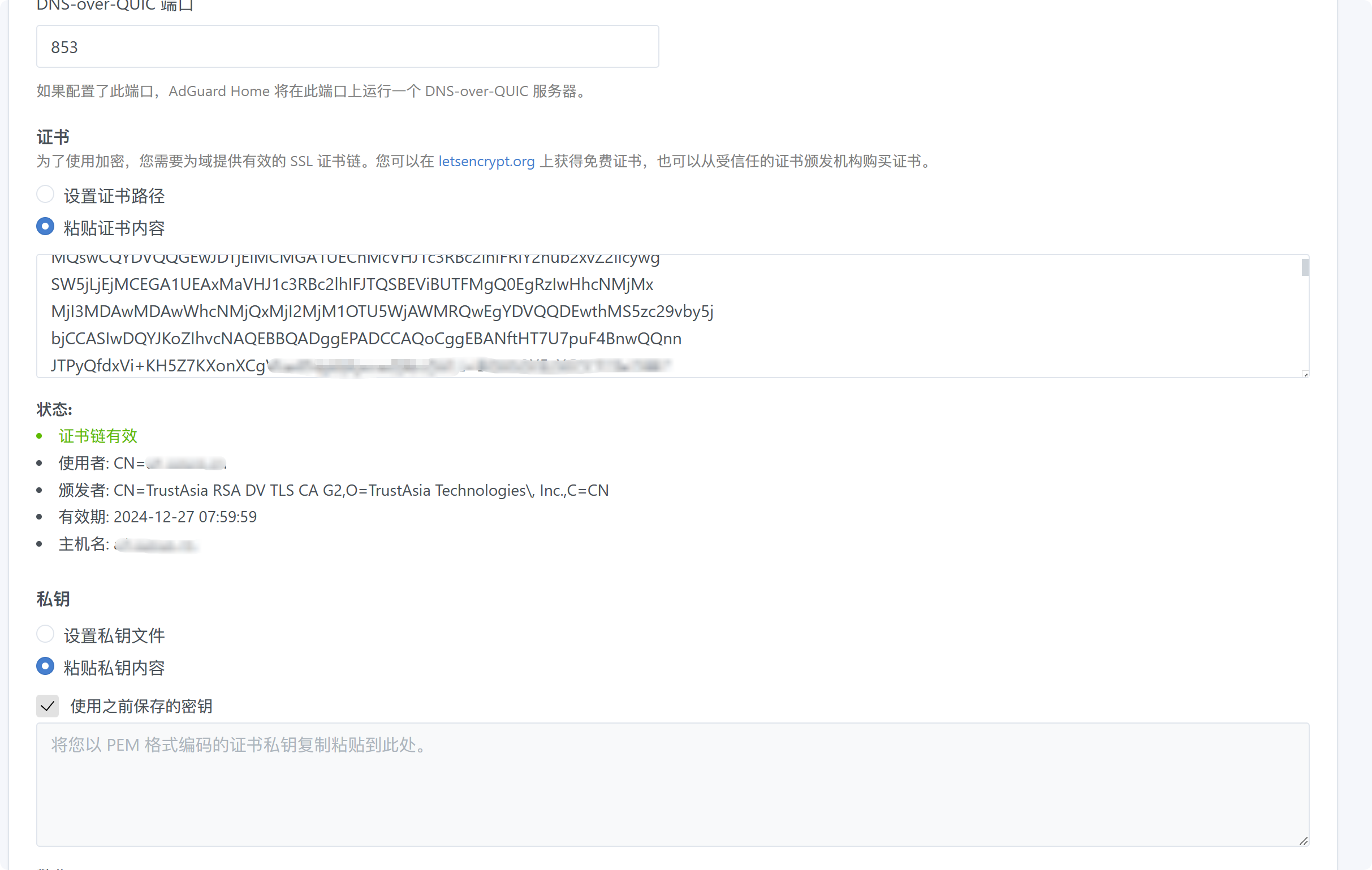
Task: Click the DNS-over-QUIC port field showing 853
Action: (347, 47)
